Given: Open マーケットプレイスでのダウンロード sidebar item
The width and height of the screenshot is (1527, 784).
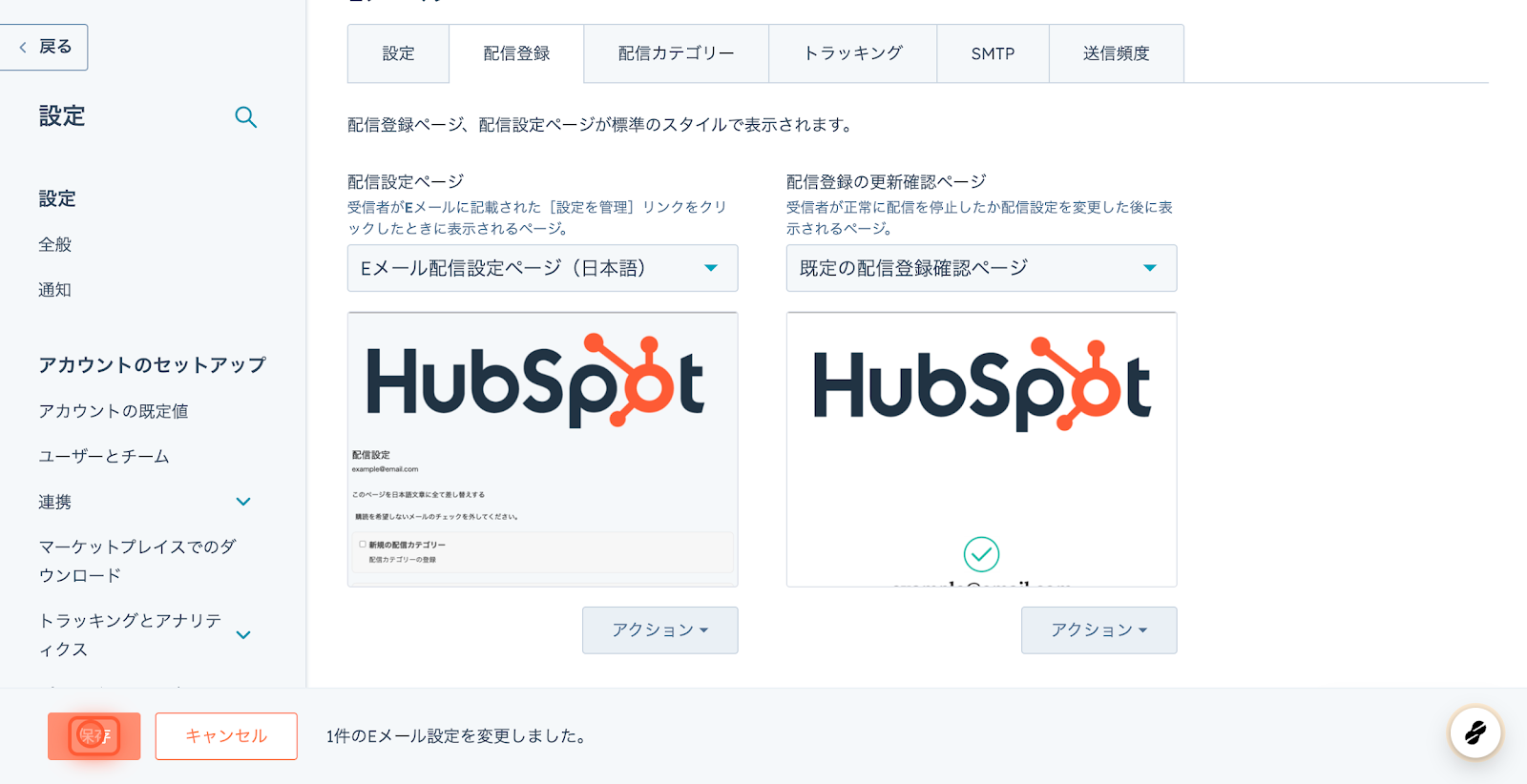Looking at the screenshot, I should pyautogui.click(x=137, y=561).
